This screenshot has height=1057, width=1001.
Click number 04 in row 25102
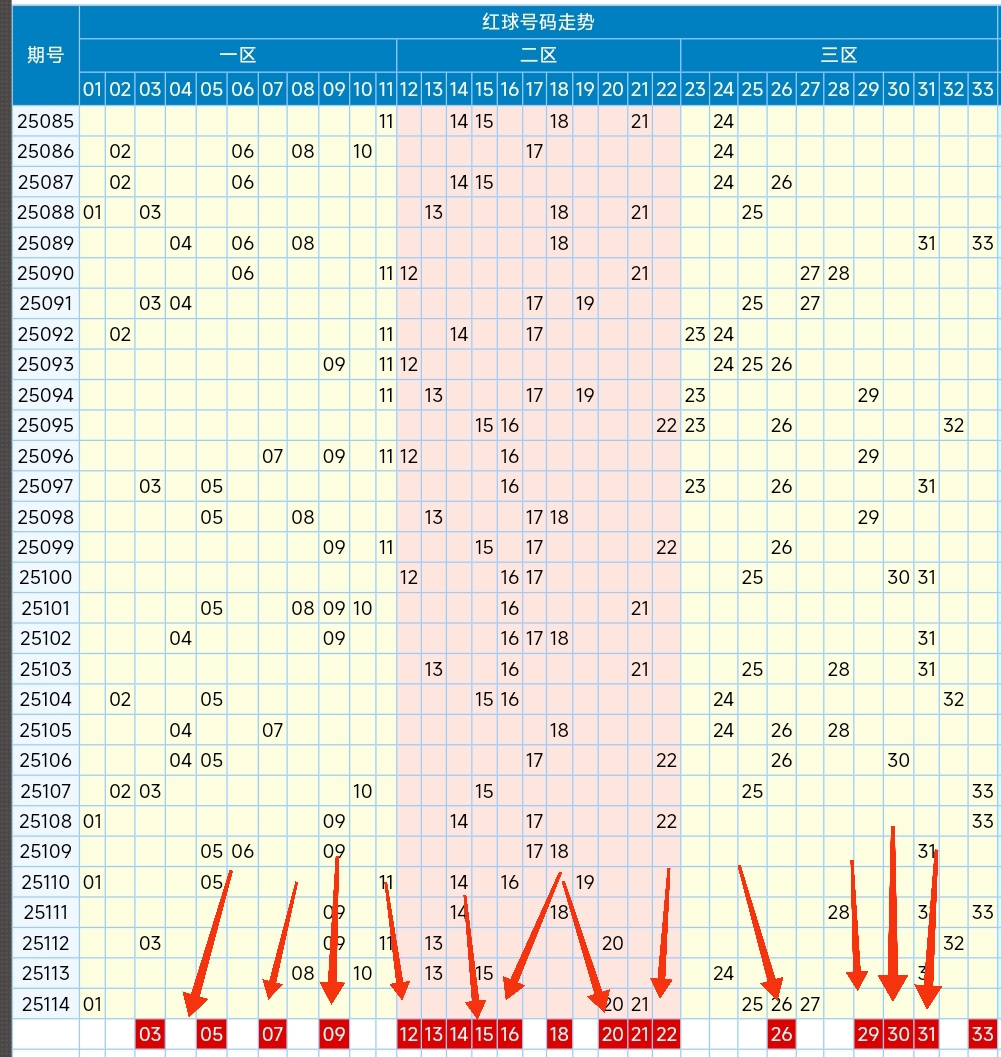[x=180, y=638]
